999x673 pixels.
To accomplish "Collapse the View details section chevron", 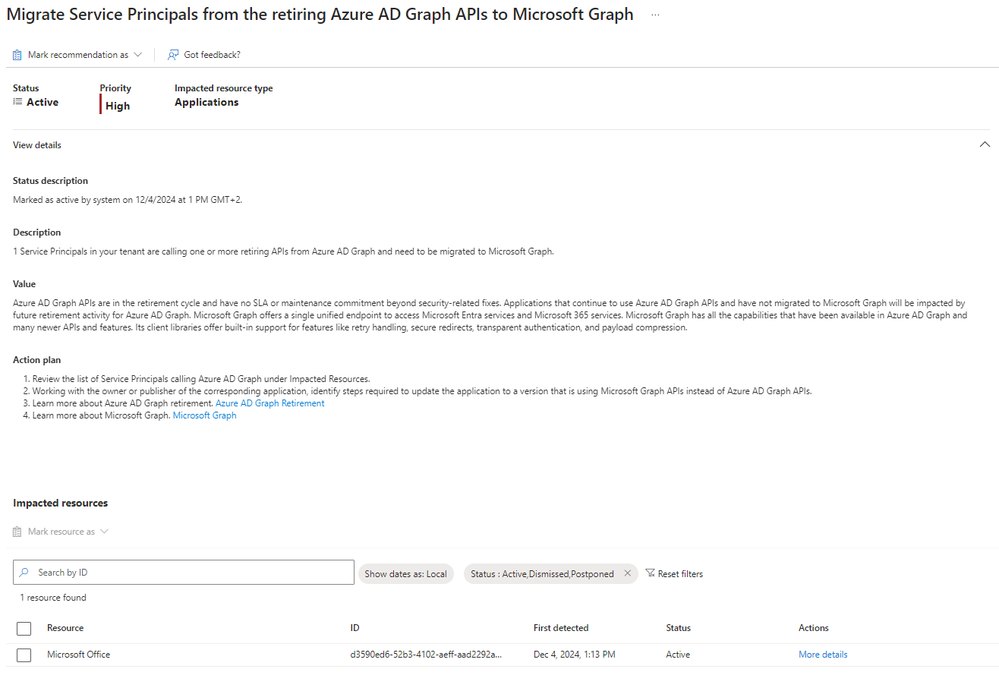I will click(x=984, y=145).
